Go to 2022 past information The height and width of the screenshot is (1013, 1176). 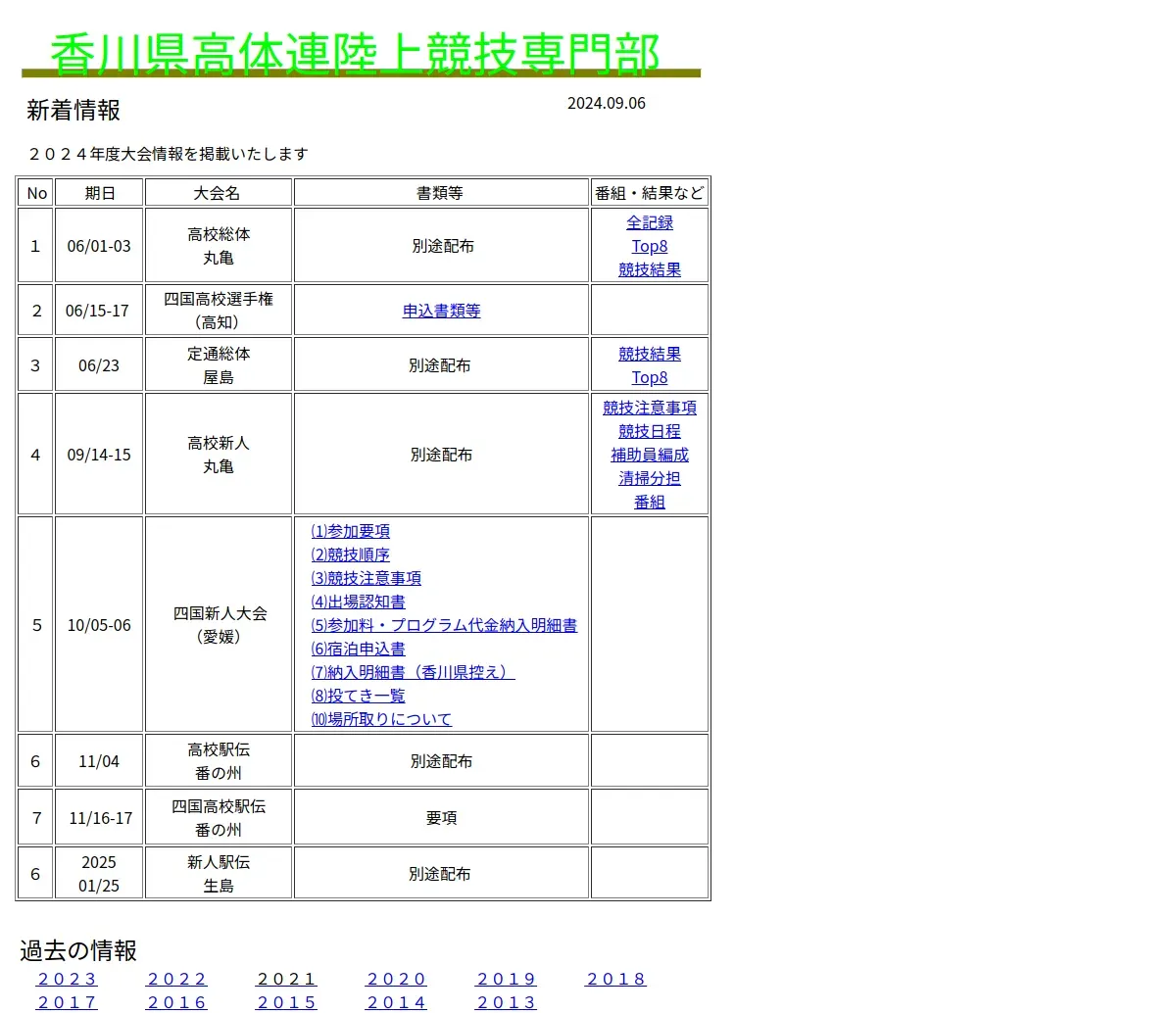tap(177, 979)
